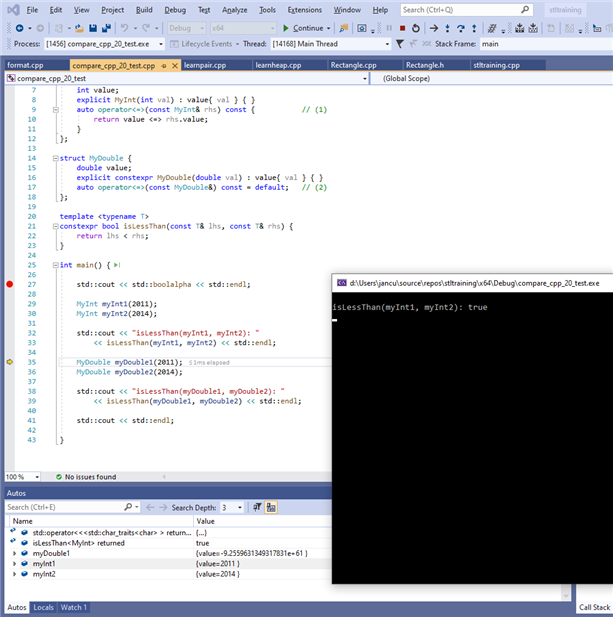Click the Undo arrow in the toolbar
This screenshot has height=617, width=613.
[x=125, y=28]
